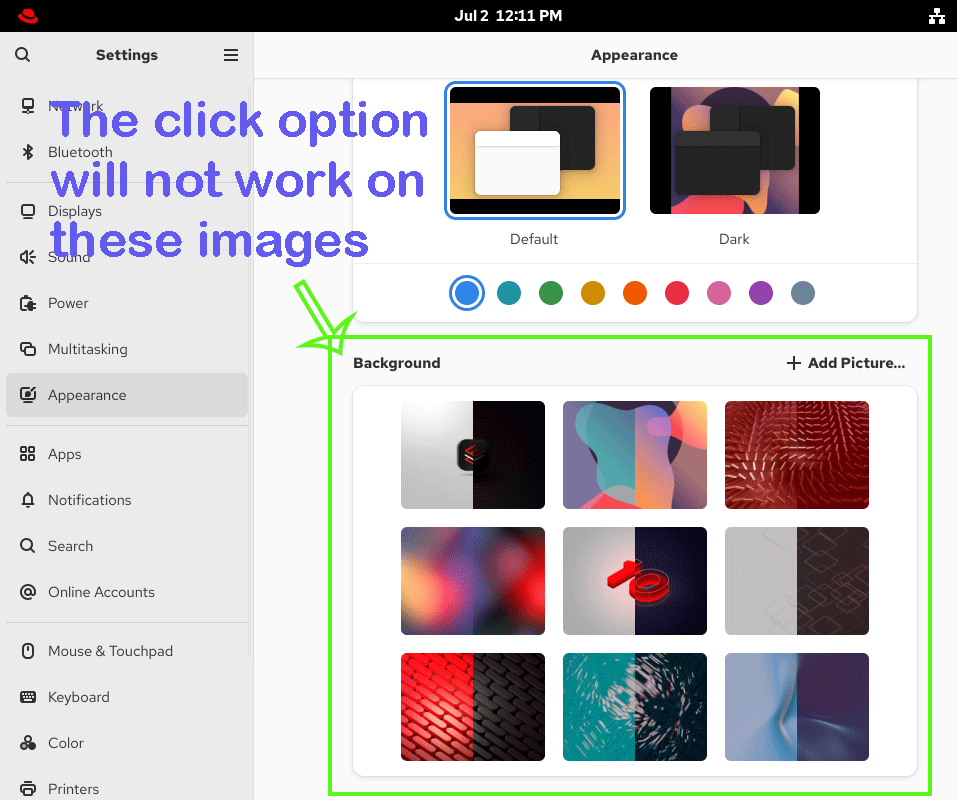Open the network status icon in top bar

point(936,16)
